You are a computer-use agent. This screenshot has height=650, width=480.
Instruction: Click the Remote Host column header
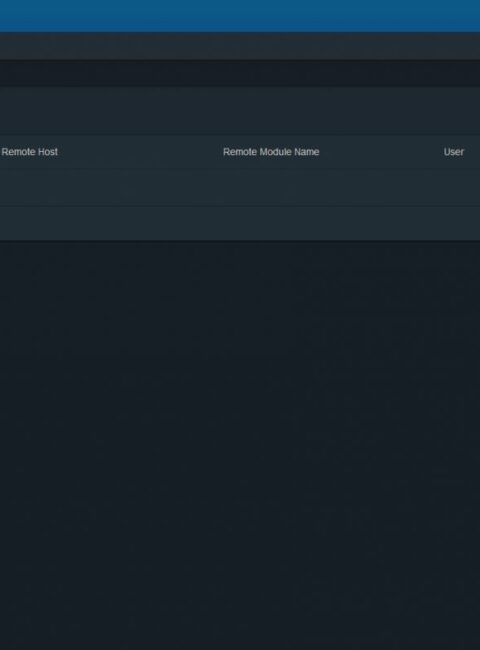(29, 152)
